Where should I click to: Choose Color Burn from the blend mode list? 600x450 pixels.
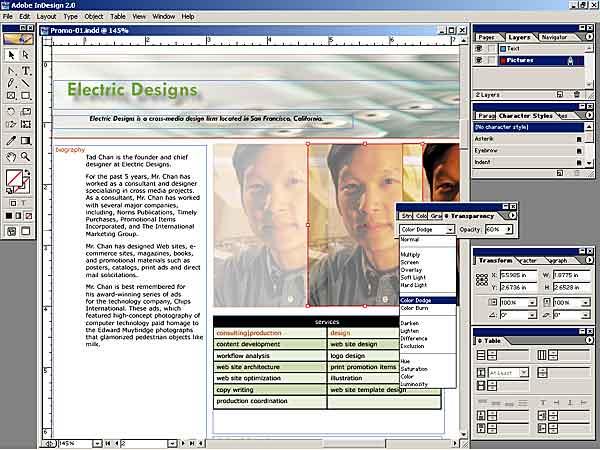(x=416, y=308)
